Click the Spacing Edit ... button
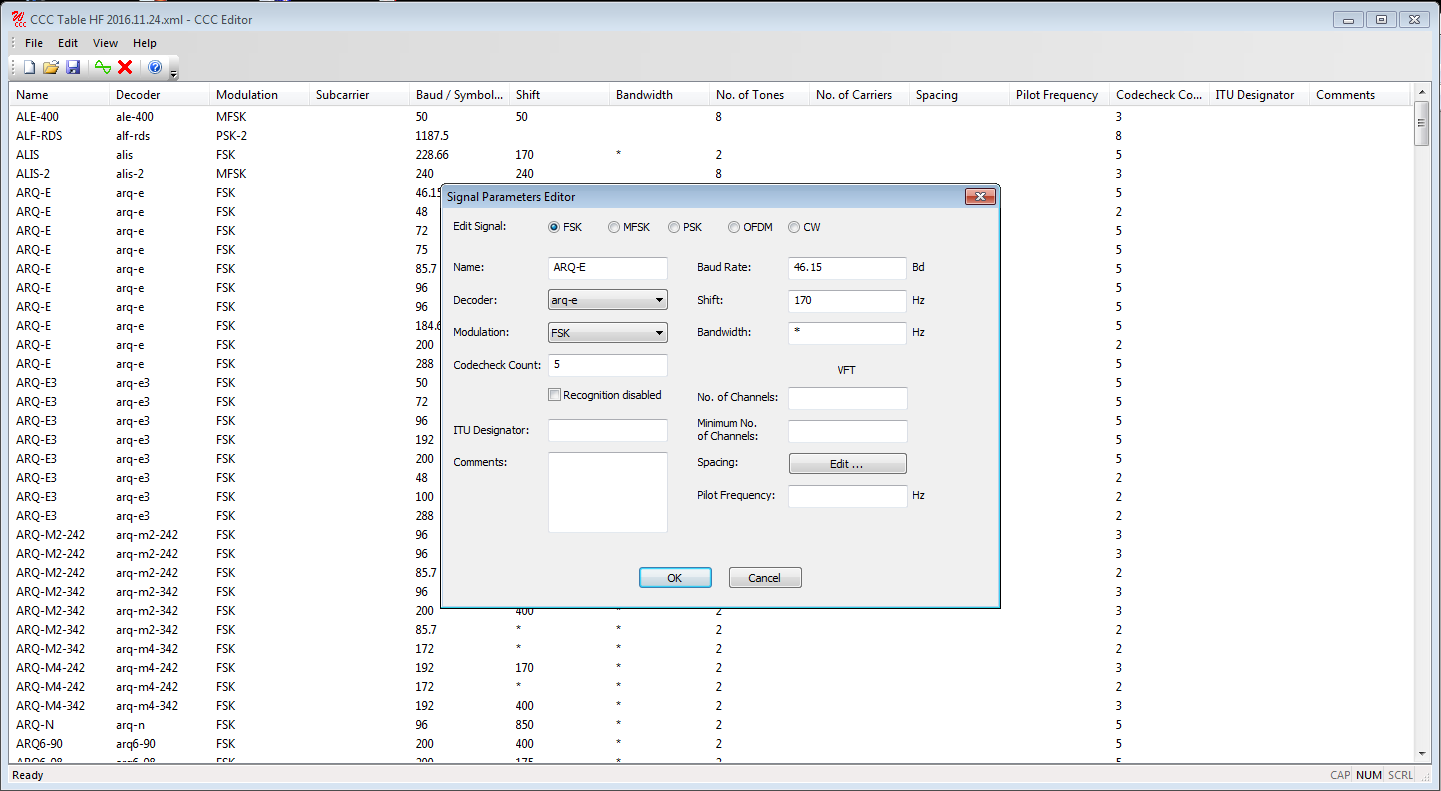 848,464
